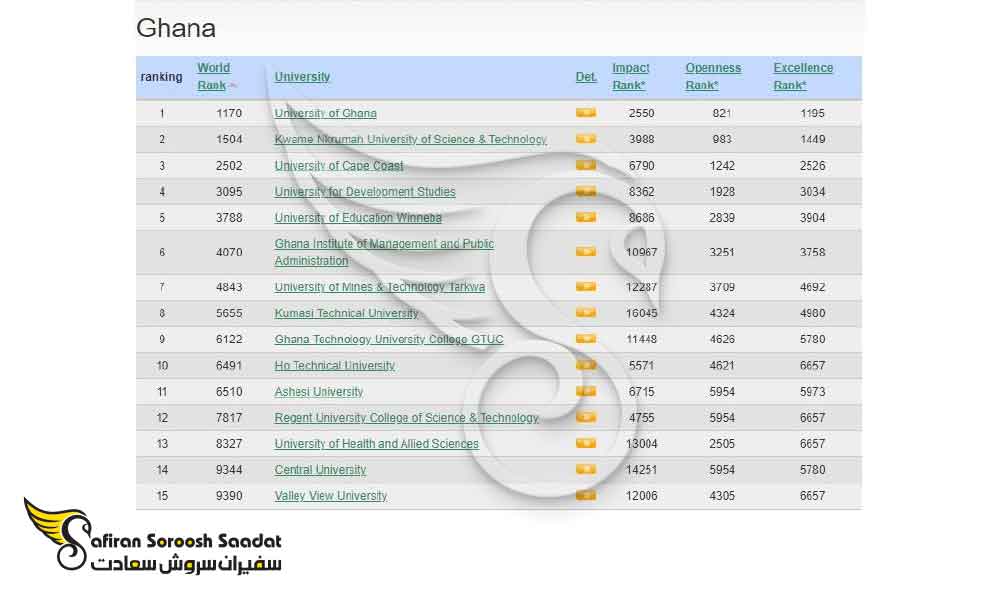
Task: Open University of Health and Allied Sciences link
Action: (x=376, y=443)
